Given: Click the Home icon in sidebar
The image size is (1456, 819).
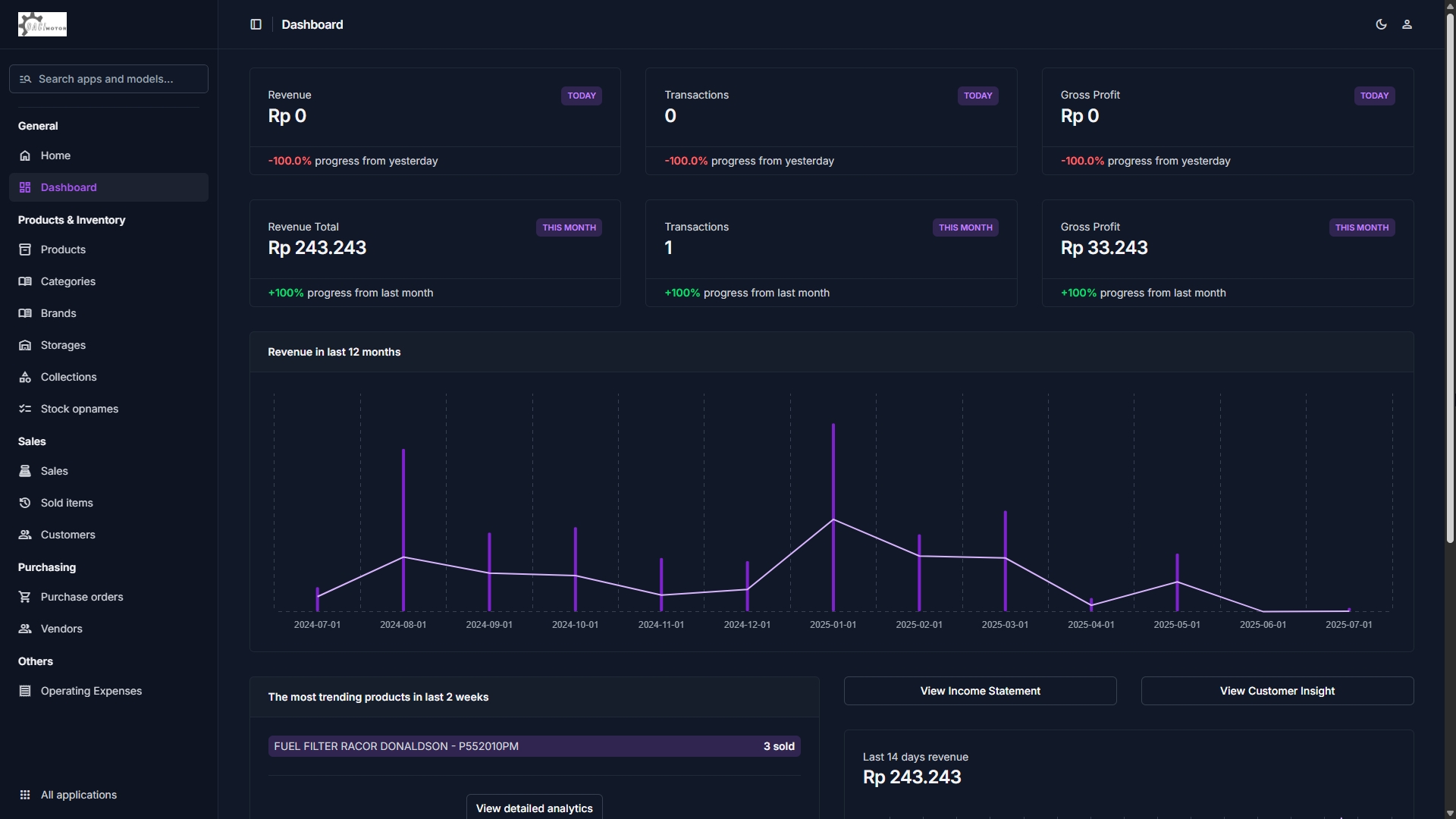Looking at the screenshot, I should (x=25, y=155).
